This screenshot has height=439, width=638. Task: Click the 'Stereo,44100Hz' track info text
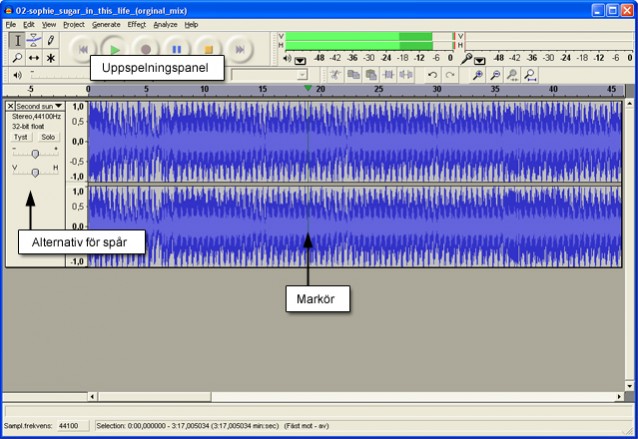(36, 116)
